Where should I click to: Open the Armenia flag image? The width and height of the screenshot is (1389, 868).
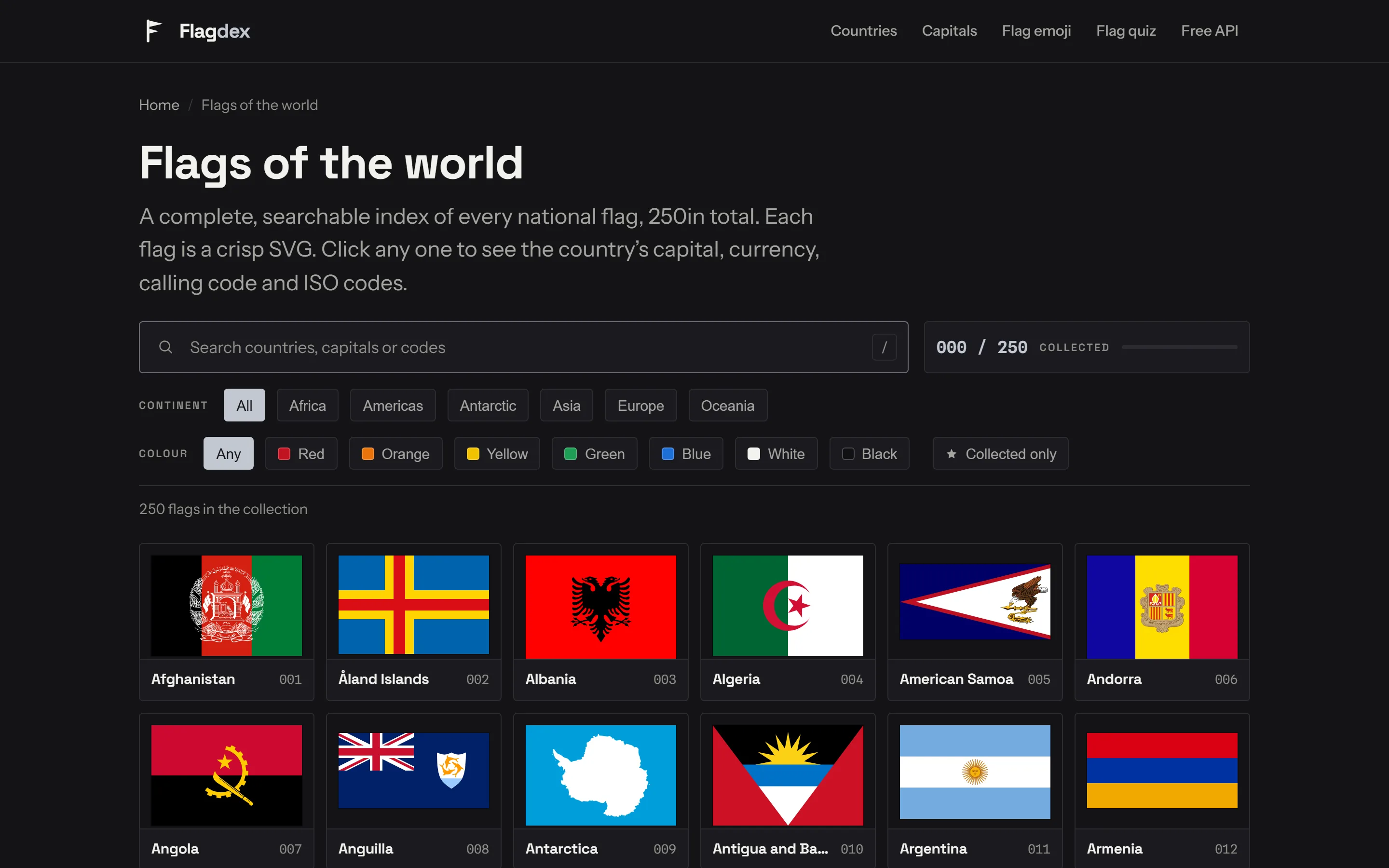click(1162, 771)
